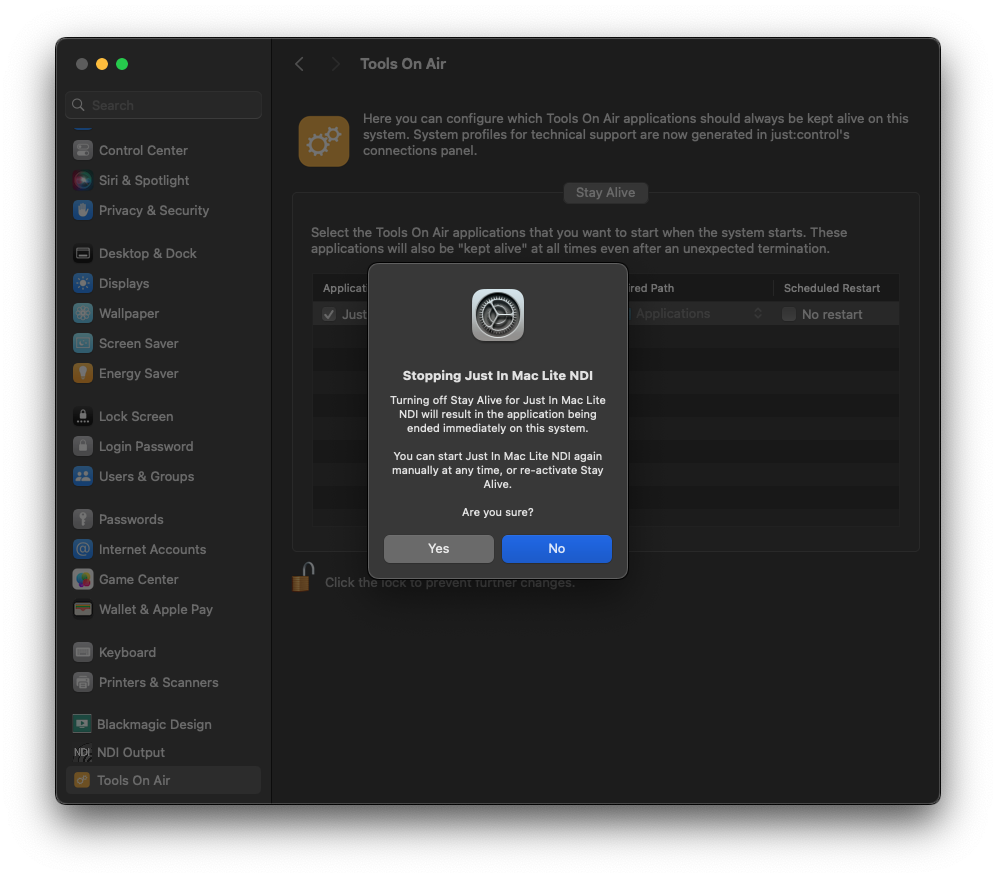Screen dimensions: 996x878
Task: Select Tools On Air gear icon in sidebar
Action: pyautogui.click(x=82, y=780)
